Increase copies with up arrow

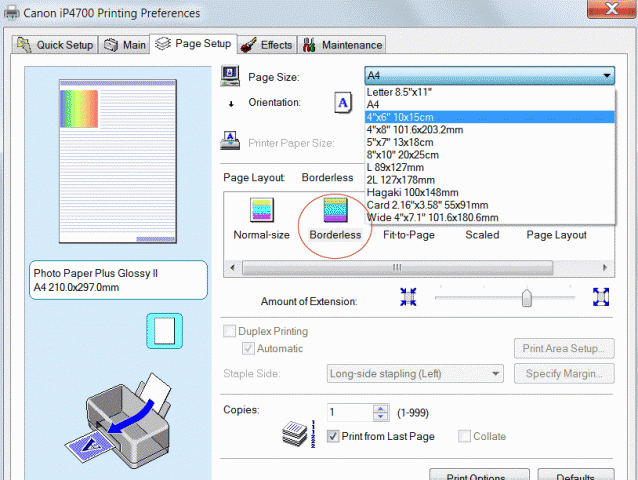point(381,408)
